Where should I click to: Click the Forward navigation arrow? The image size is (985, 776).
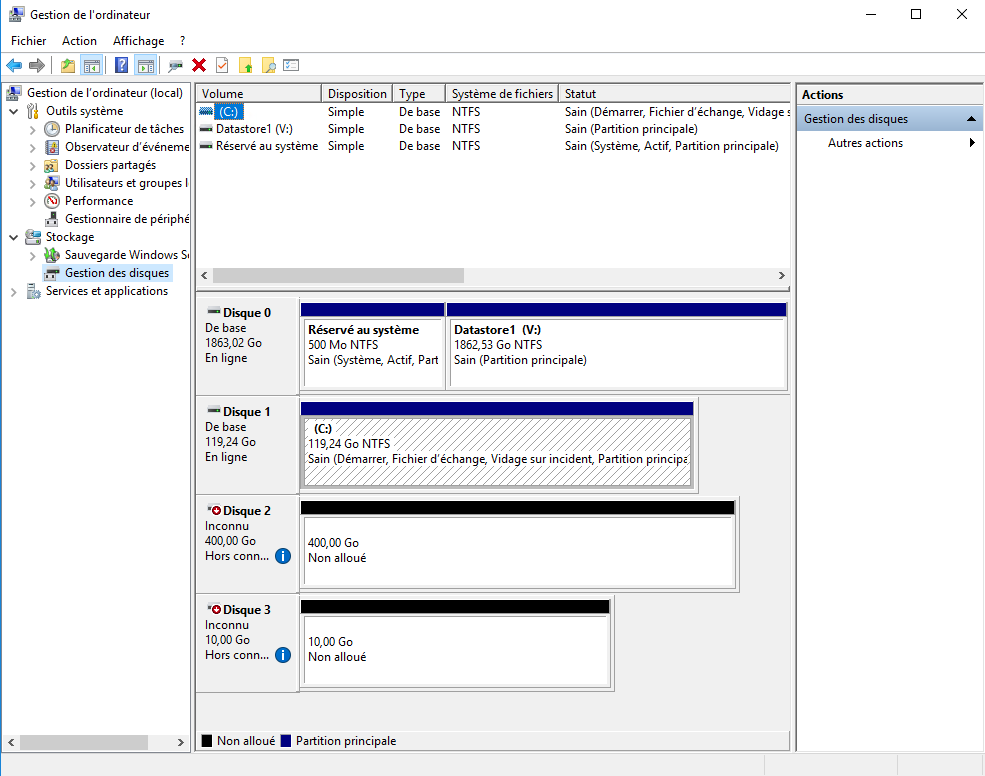click(x=38, y=65)
